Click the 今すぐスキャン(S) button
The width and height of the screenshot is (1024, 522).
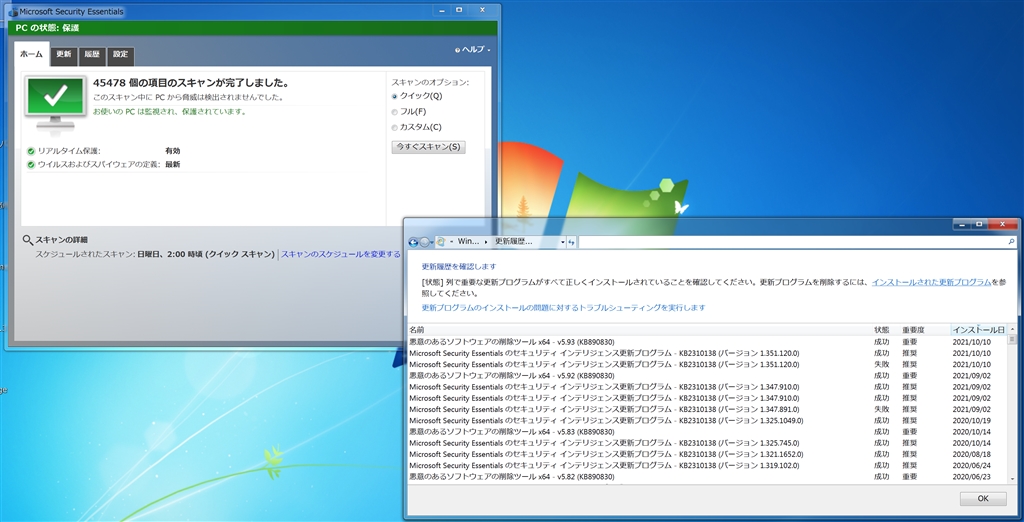tap(428, 147)
